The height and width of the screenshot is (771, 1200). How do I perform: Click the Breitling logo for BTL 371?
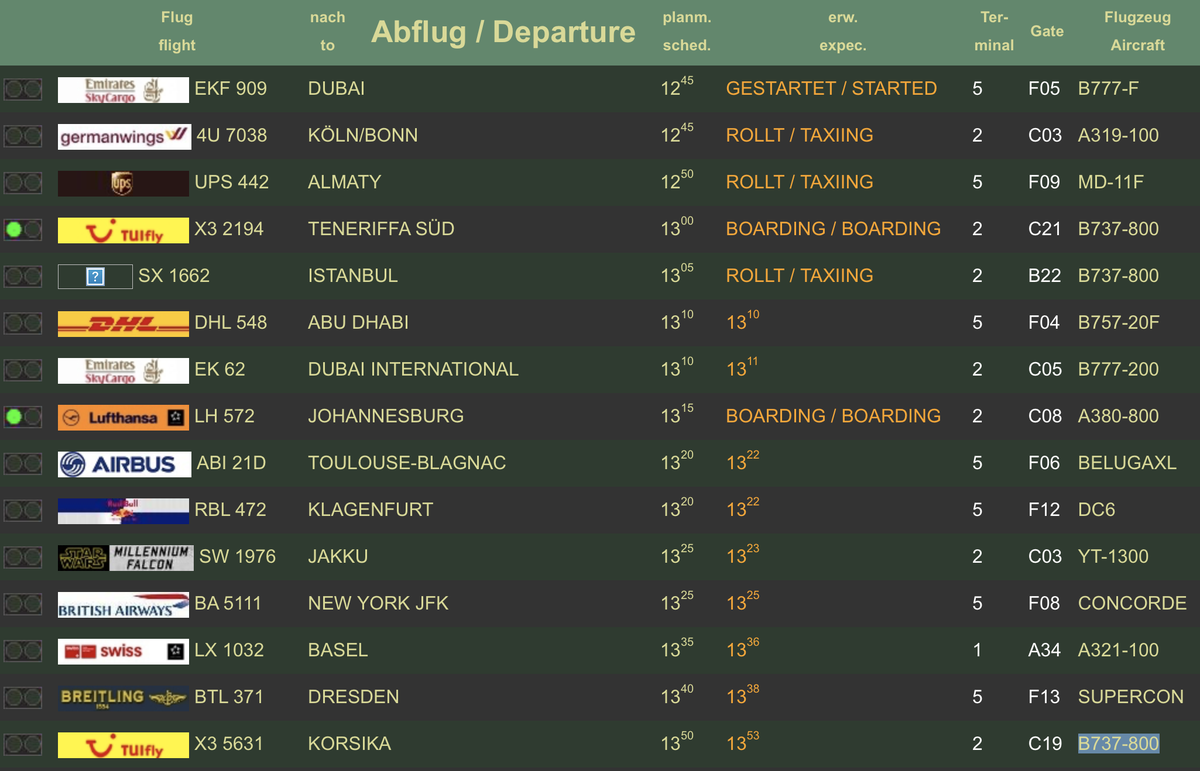(x=123, y=698)
